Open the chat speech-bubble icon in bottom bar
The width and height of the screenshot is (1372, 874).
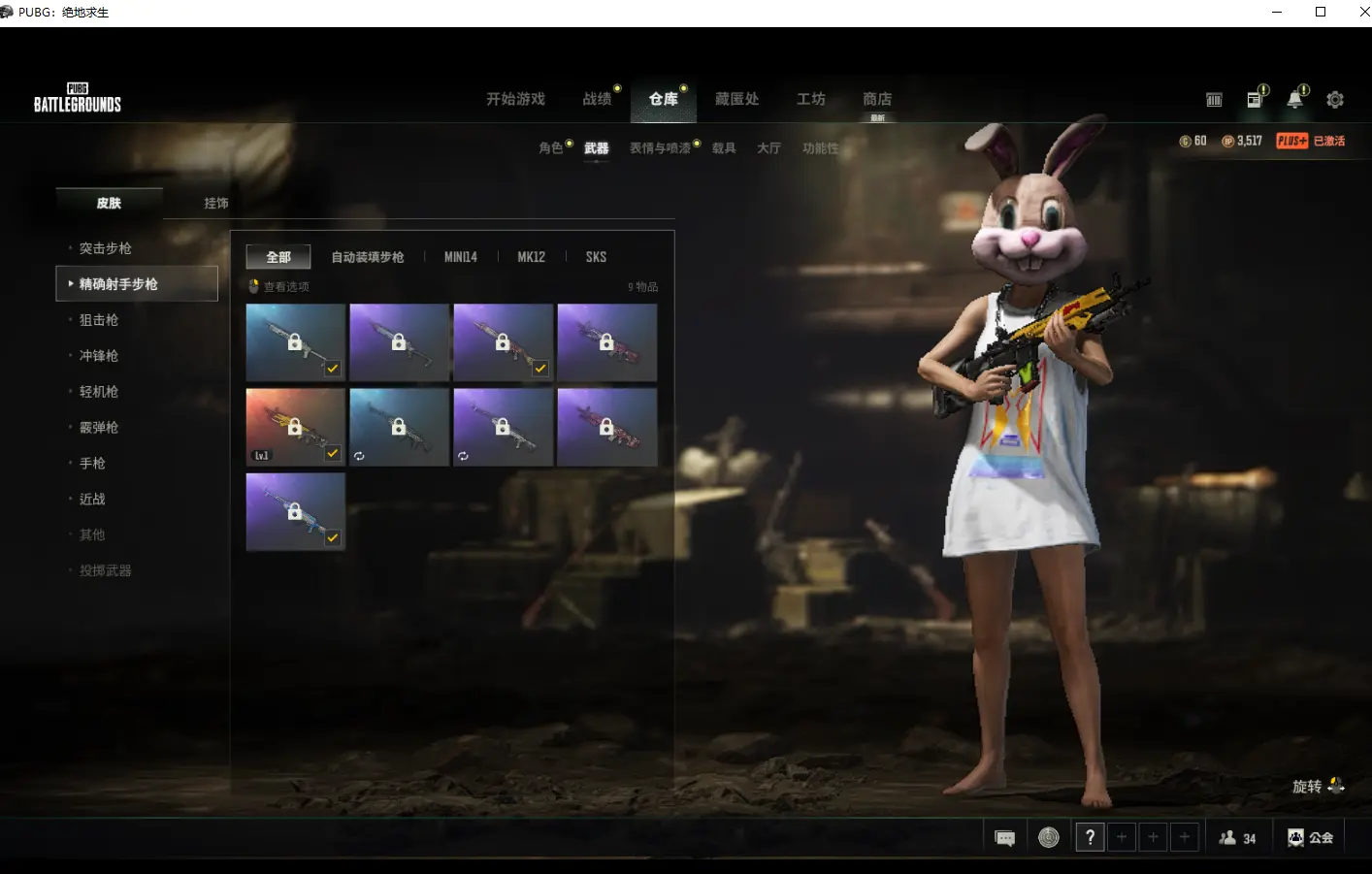click(x=1005, y=838)
